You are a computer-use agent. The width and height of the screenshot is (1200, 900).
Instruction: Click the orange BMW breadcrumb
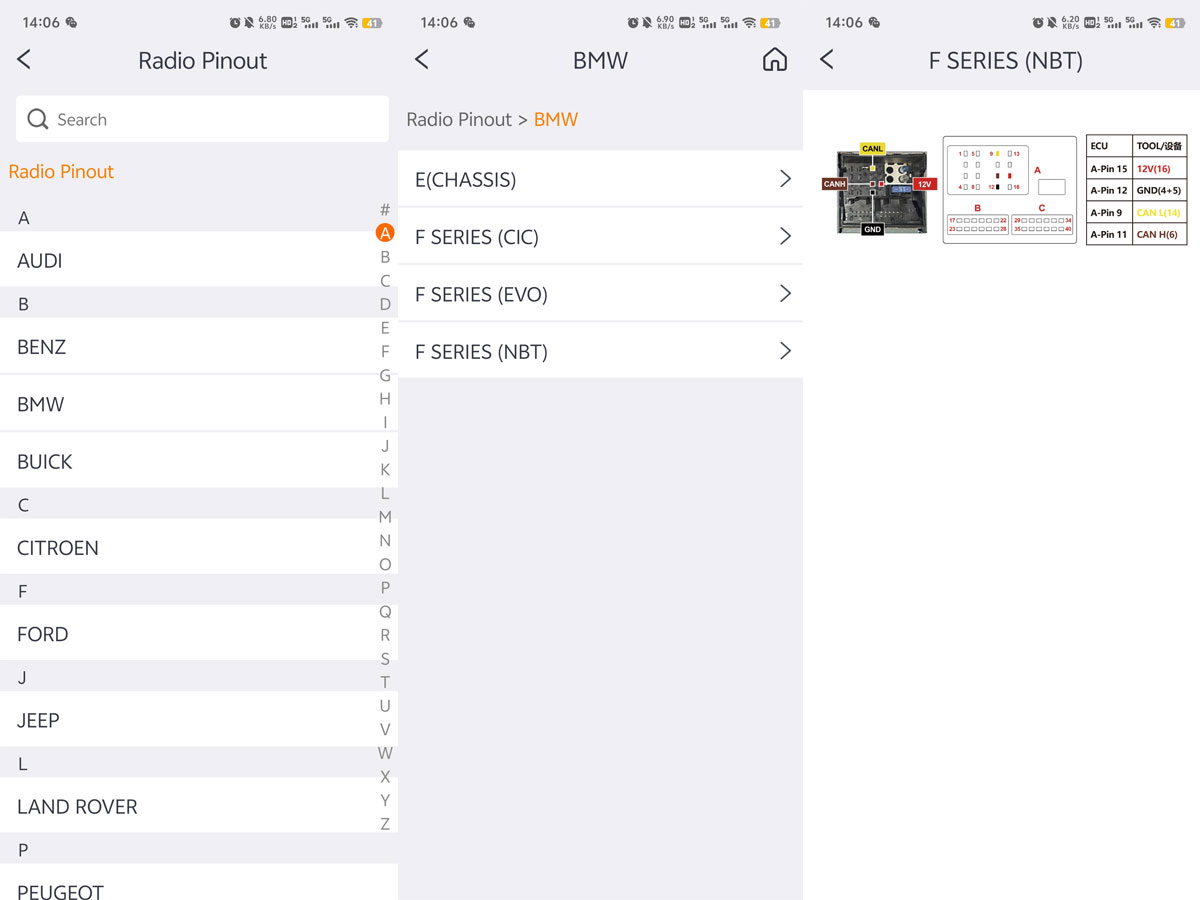(556, 119)
